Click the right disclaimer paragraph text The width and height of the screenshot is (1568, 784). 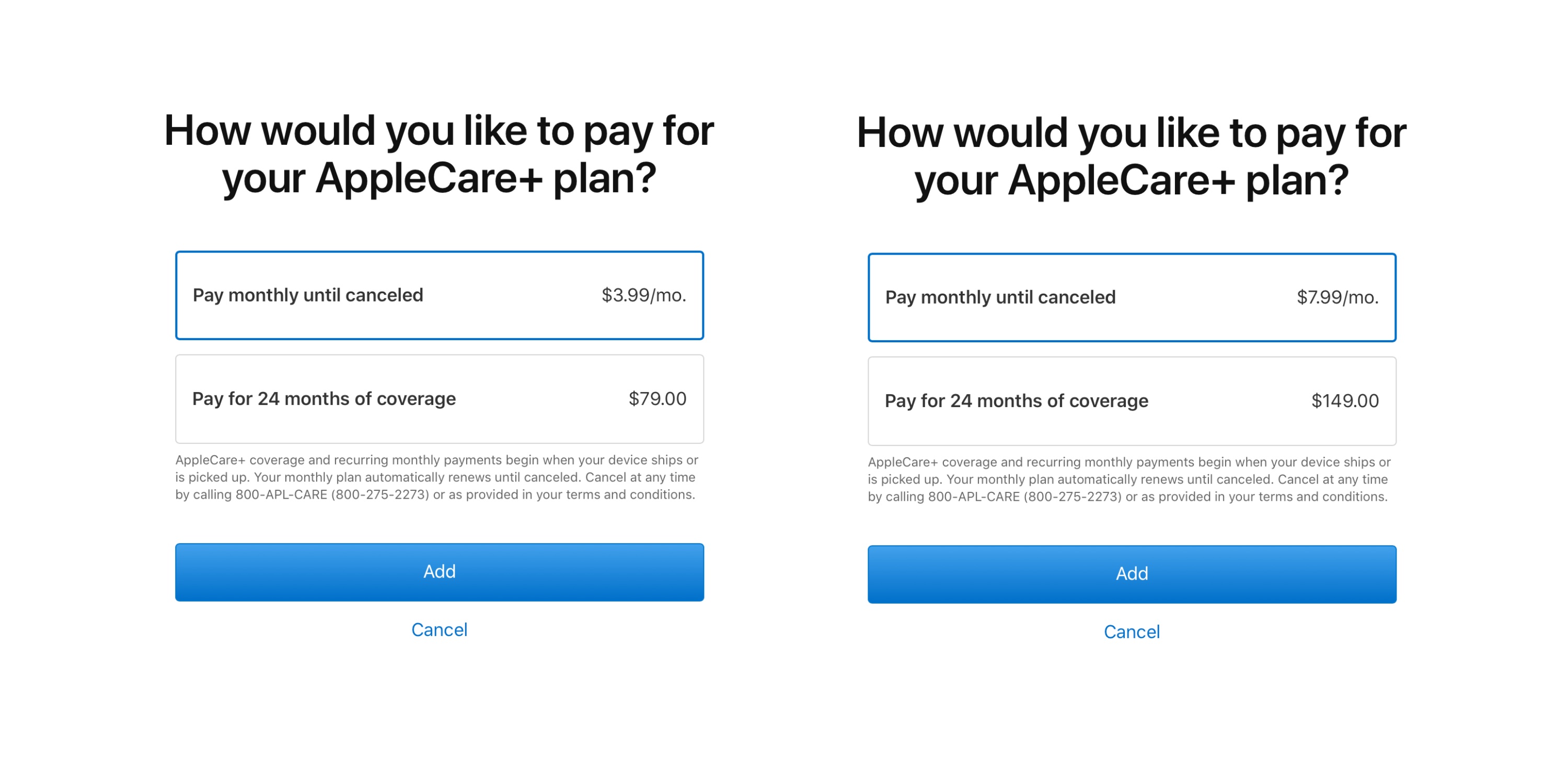tap(1131, 479)
